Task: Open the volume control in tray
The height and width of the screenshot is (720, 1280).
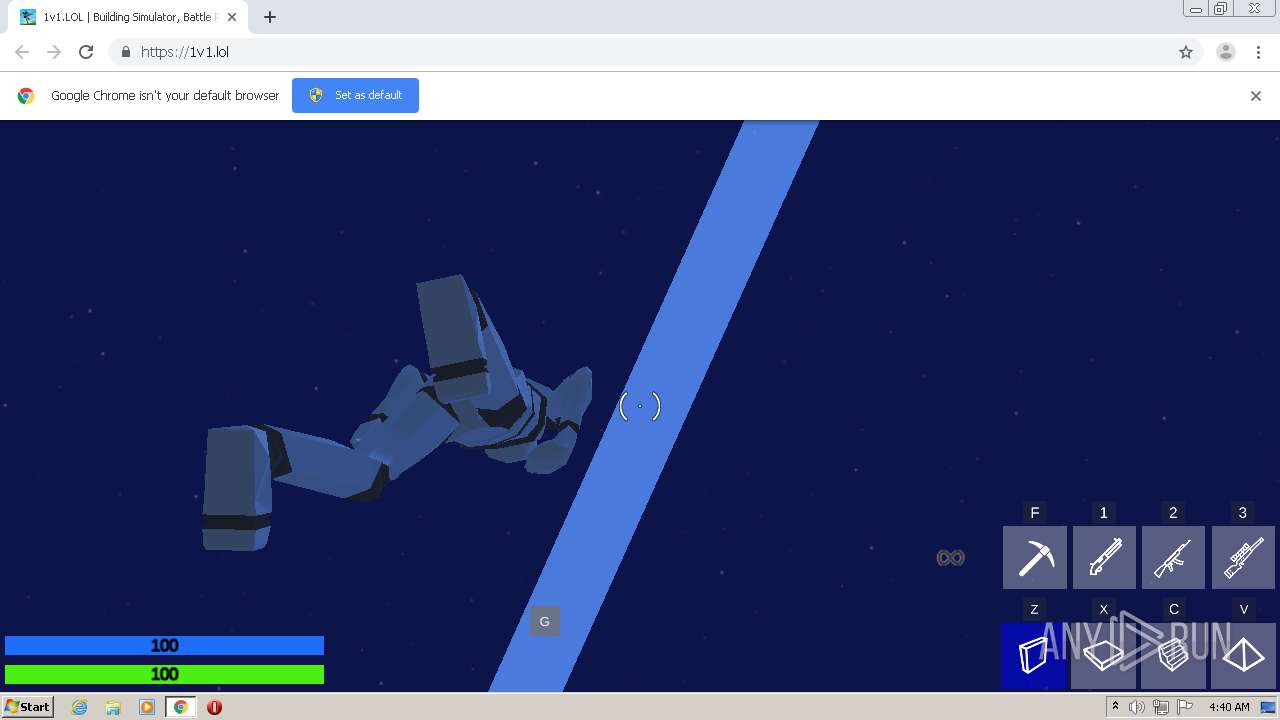Action: 1137,707
